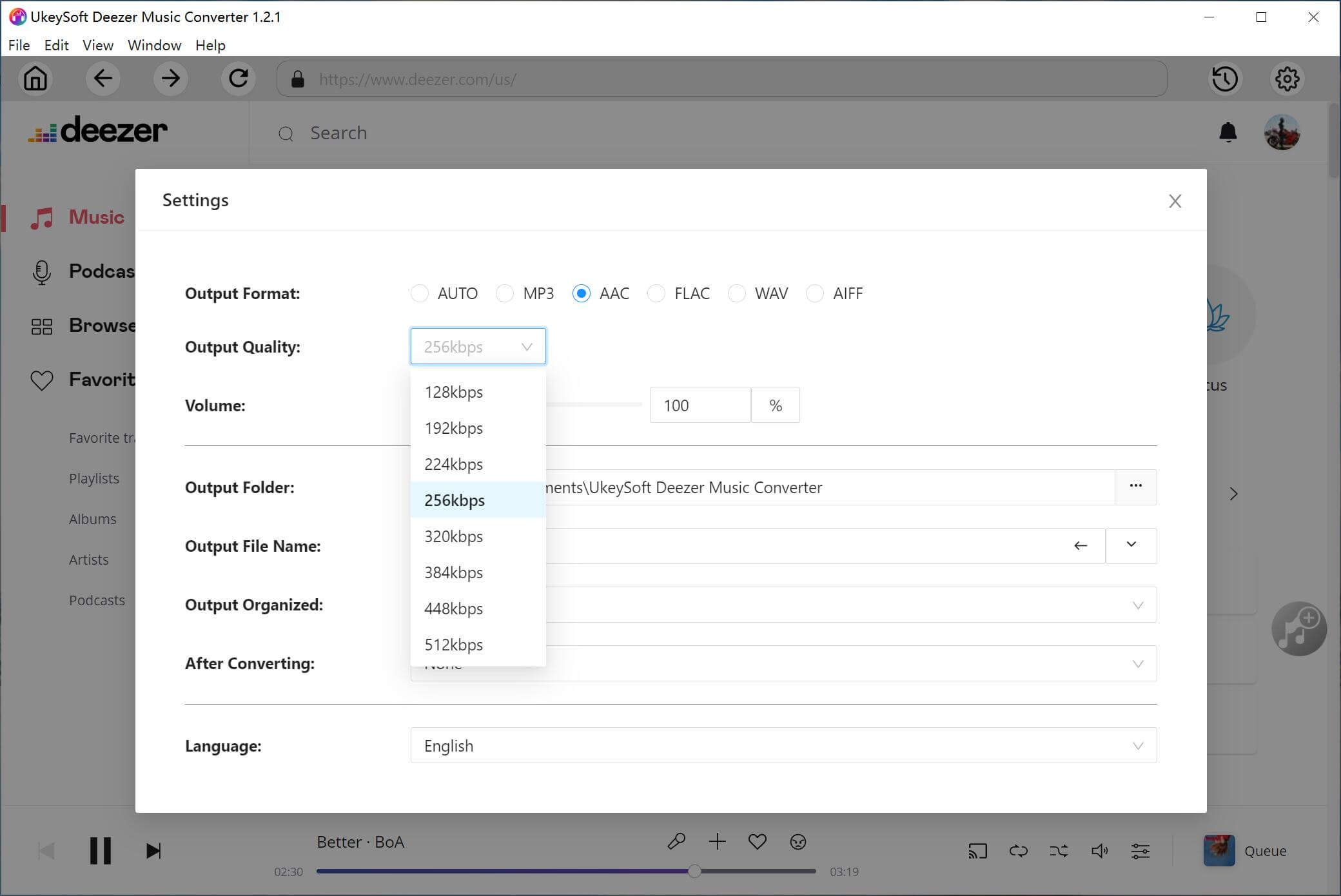Skip to the next track
This screenshot has height=896, width=1341.
[153, 851]
